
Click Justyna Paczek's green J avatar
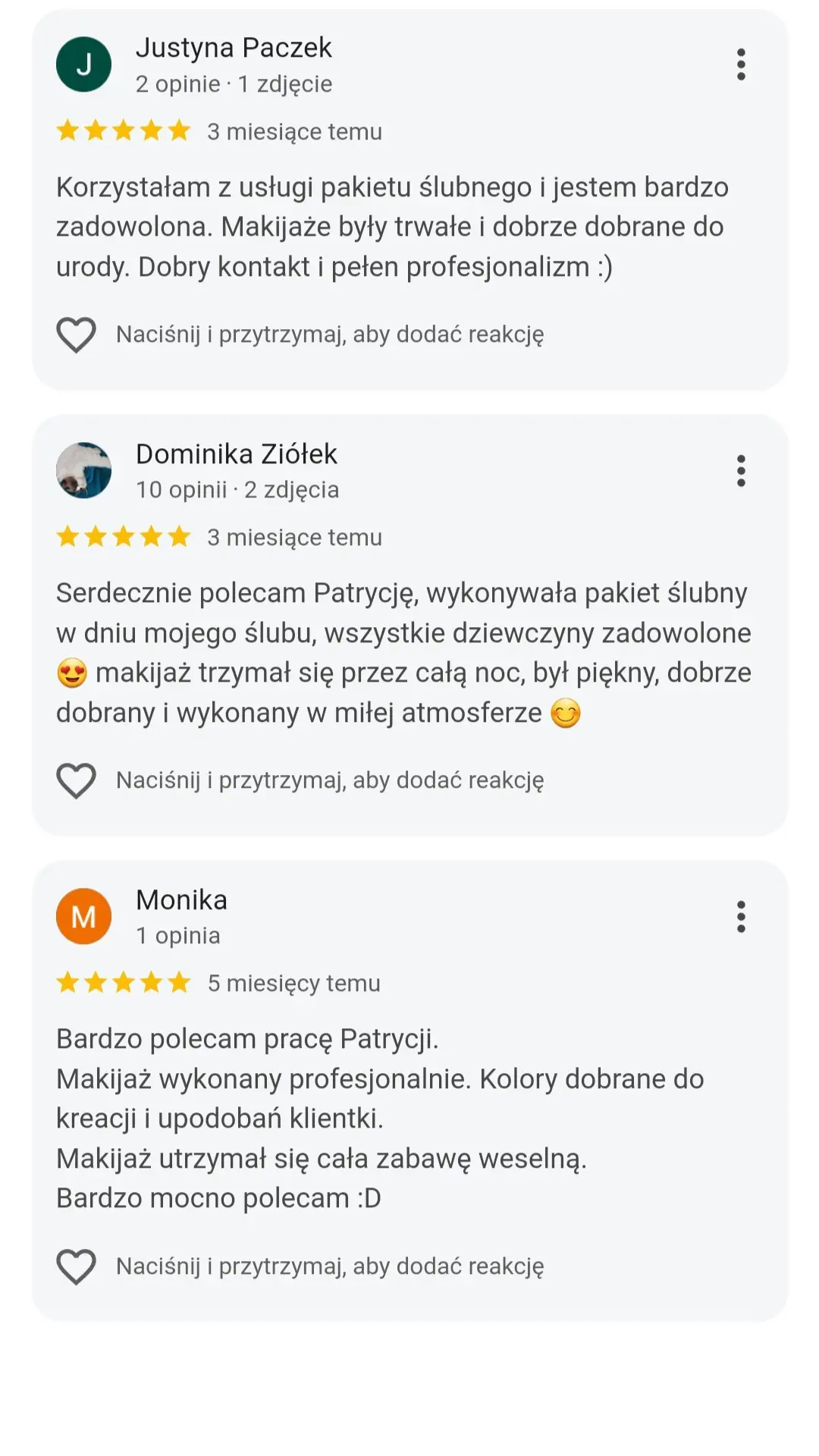pyautogui.click(x=84, y=64)
